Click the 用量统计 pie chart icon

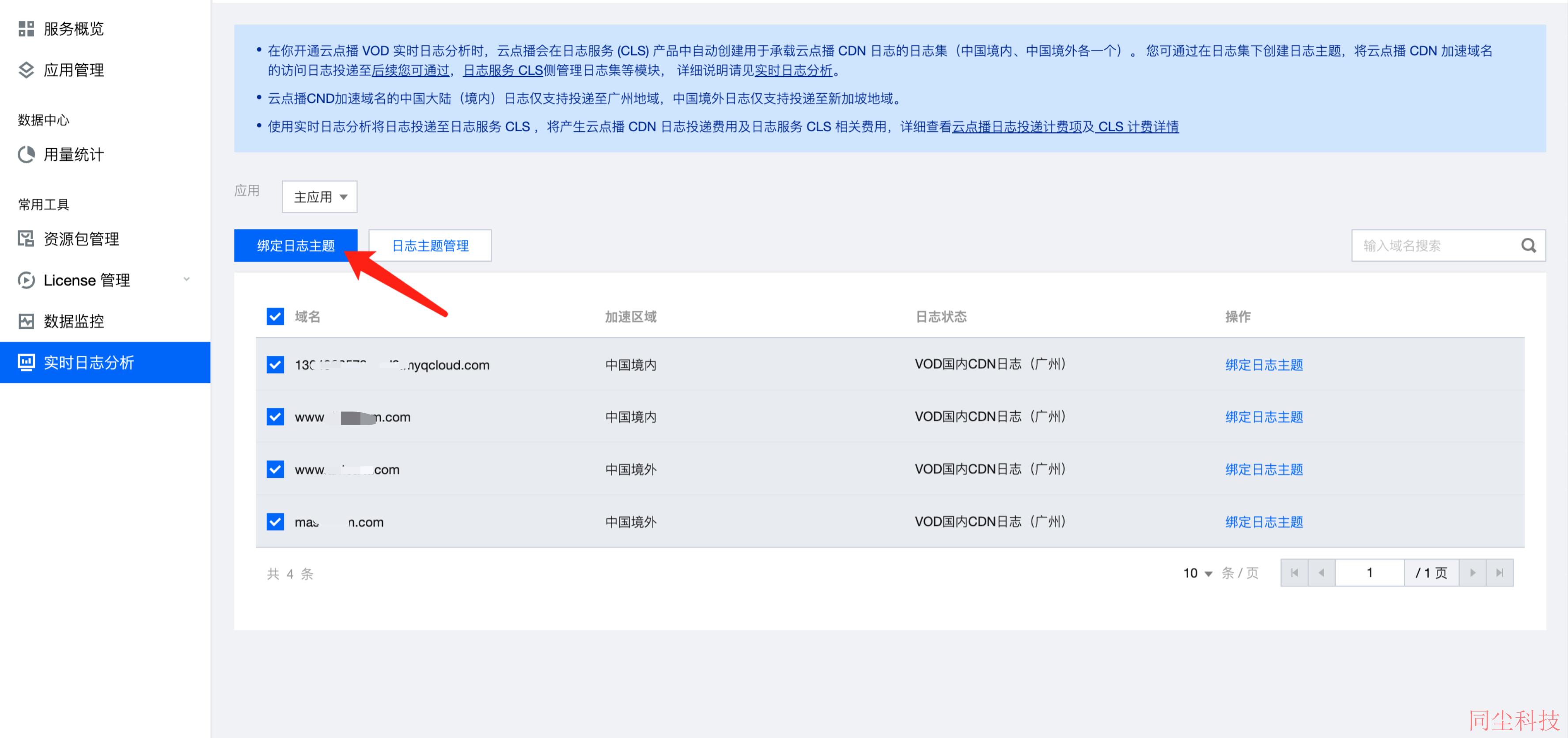26,155
